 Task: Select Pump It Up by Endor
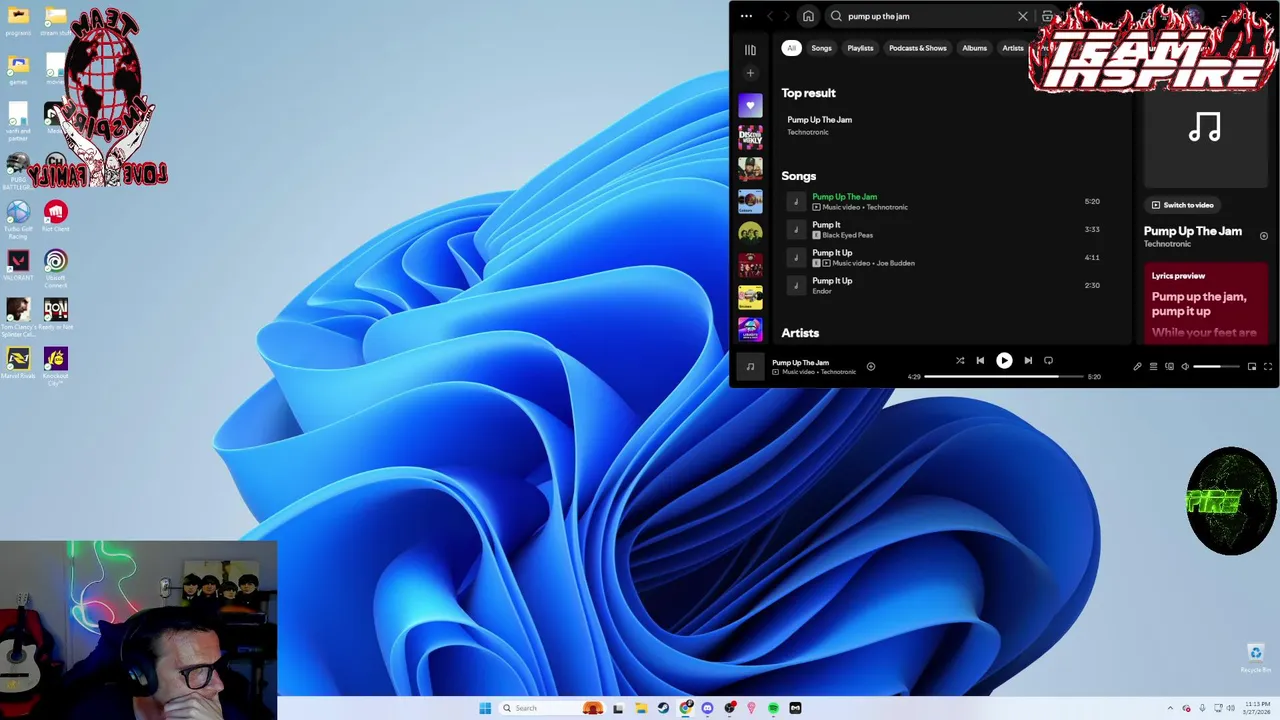pos(944,286)
